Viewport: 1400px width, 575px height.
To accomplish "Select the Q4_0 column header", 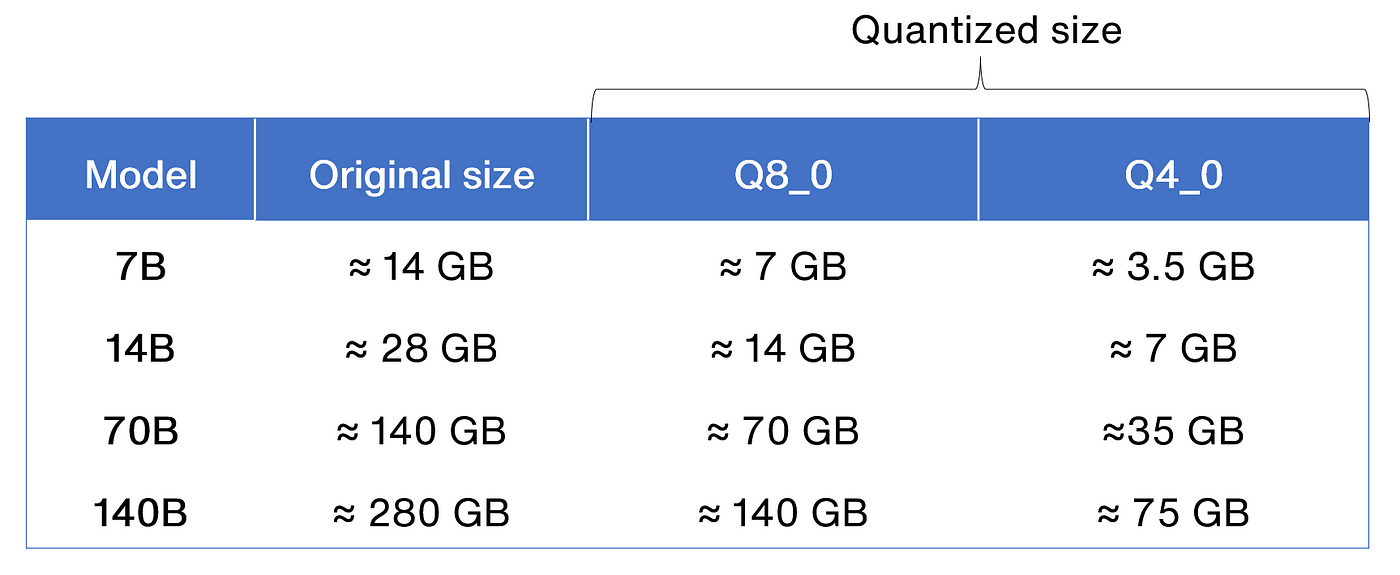I will [1173, 176].
